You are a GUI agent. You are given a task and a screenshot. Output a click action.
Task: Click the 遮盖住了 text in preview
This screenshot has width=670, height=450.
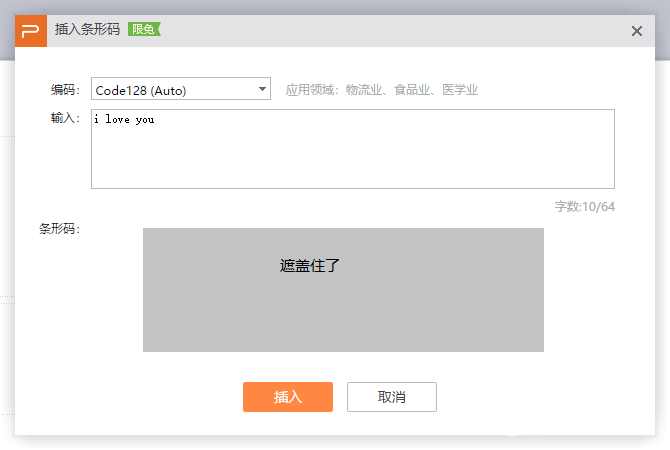[310, 266]
